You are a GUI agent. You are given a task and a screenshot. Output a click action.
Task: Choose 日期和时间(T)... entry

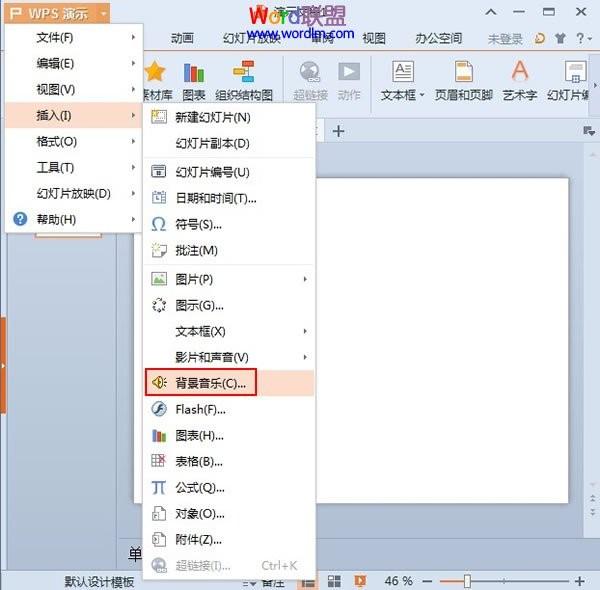[x=229, y=198]
